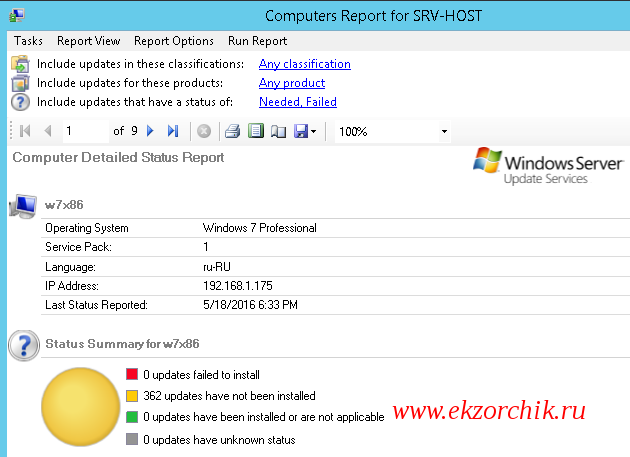The image size is (630, 457).
Task: Open the Report Options menu
Action: tap(174, 41)
